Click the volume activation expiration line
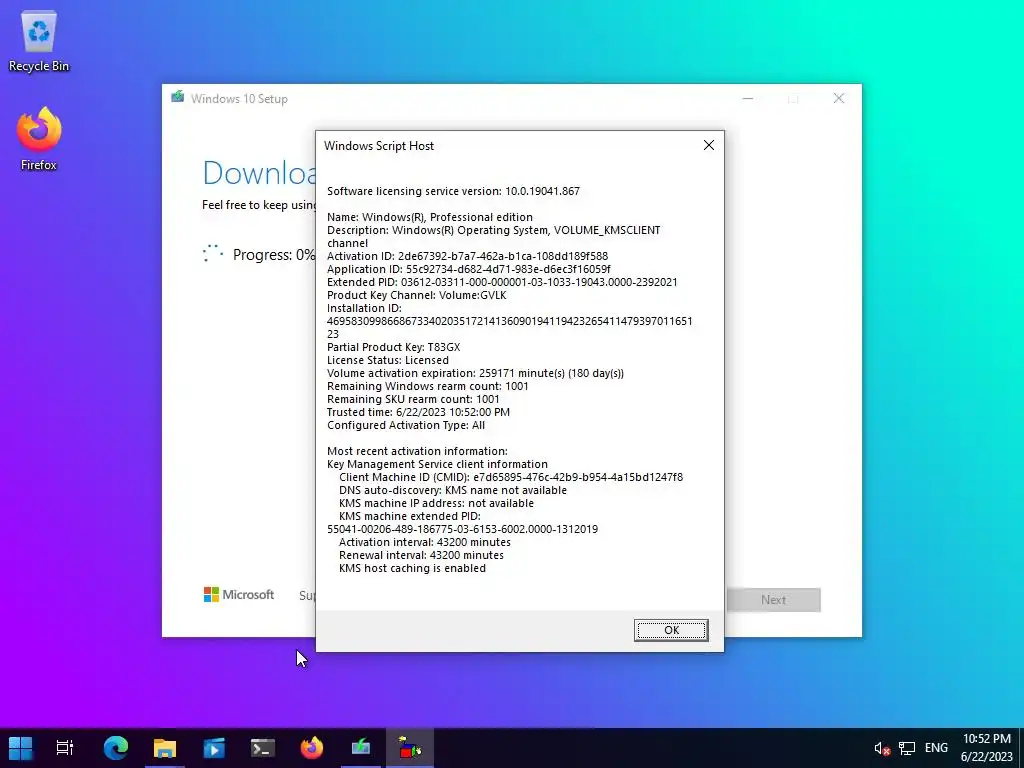The width and height of the screenshot is (1024, 768). (475, 373)
